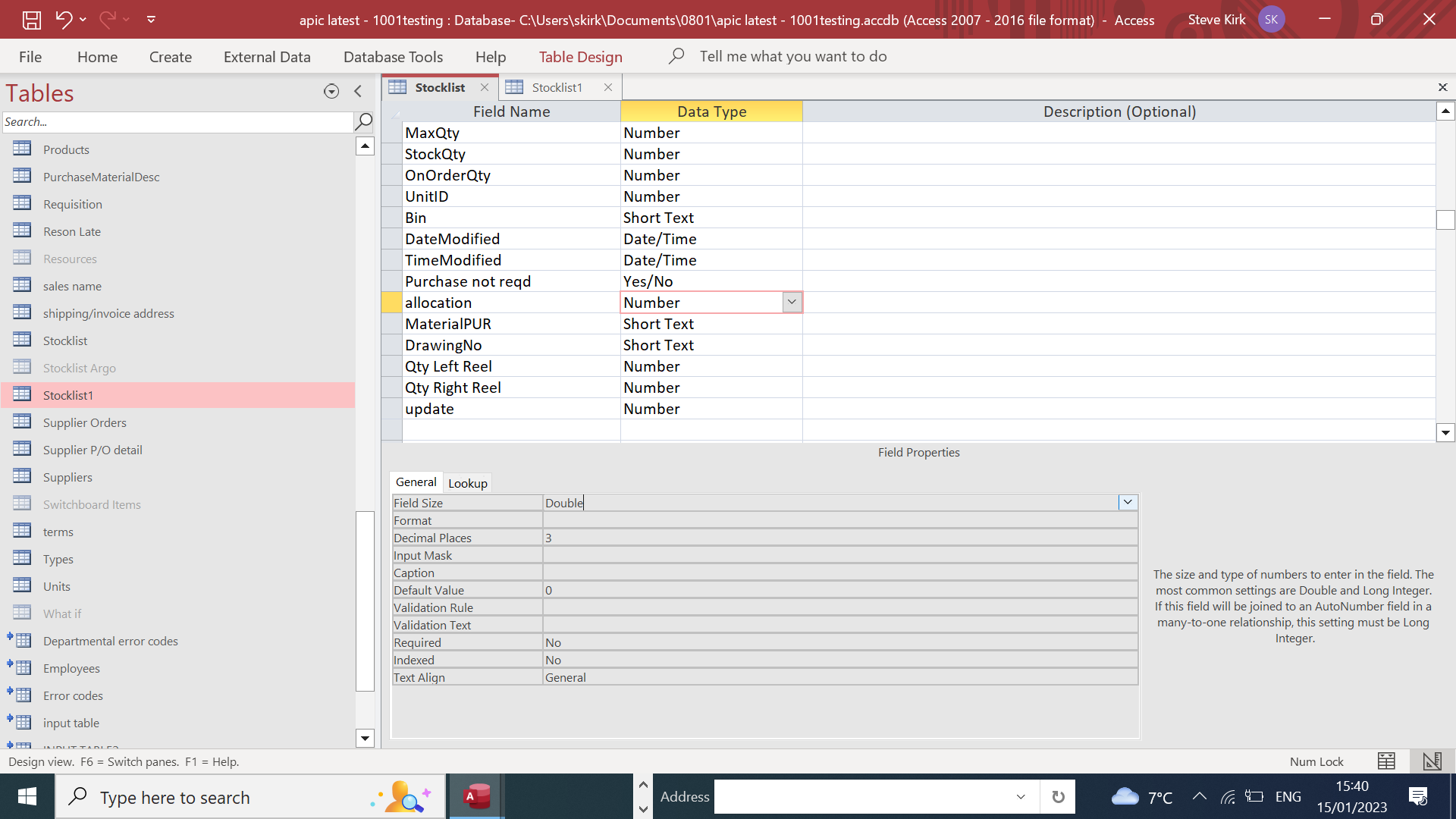Click the navigation pane Search field
Viewport: 1456px width, 819px height.
[177, 121]
